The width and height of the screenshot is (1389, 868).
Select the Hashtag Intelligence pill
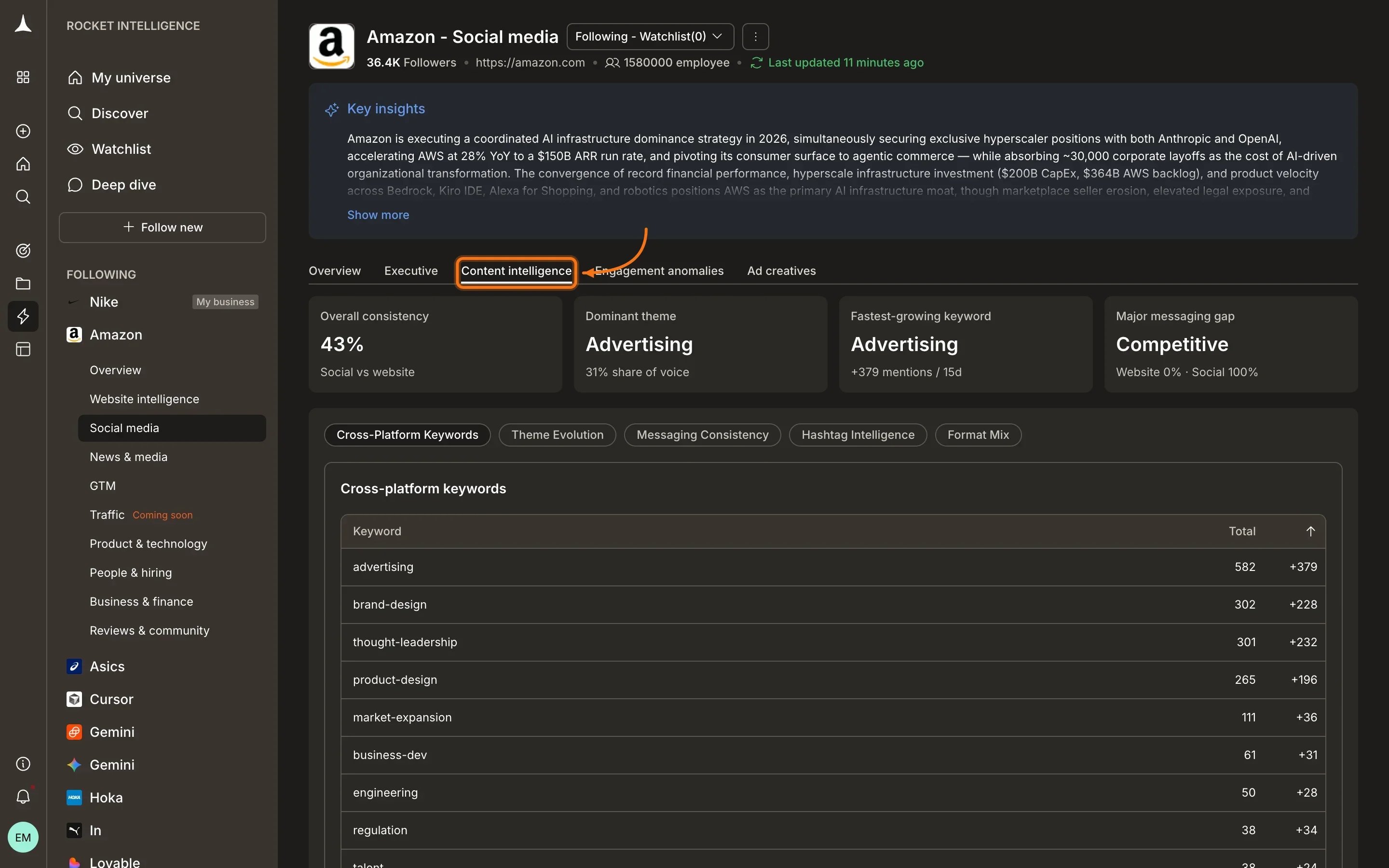coord(858,434)
